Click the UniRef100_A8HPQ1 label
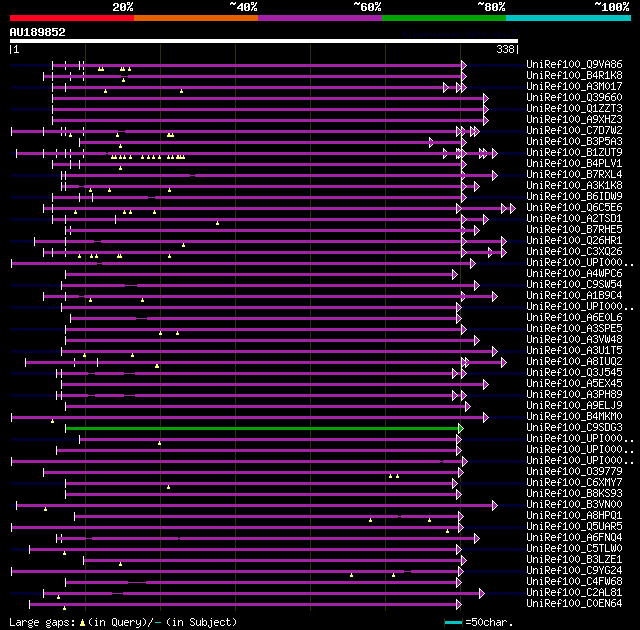The height and width of the screenshot is (630, 640). point(574,516)
